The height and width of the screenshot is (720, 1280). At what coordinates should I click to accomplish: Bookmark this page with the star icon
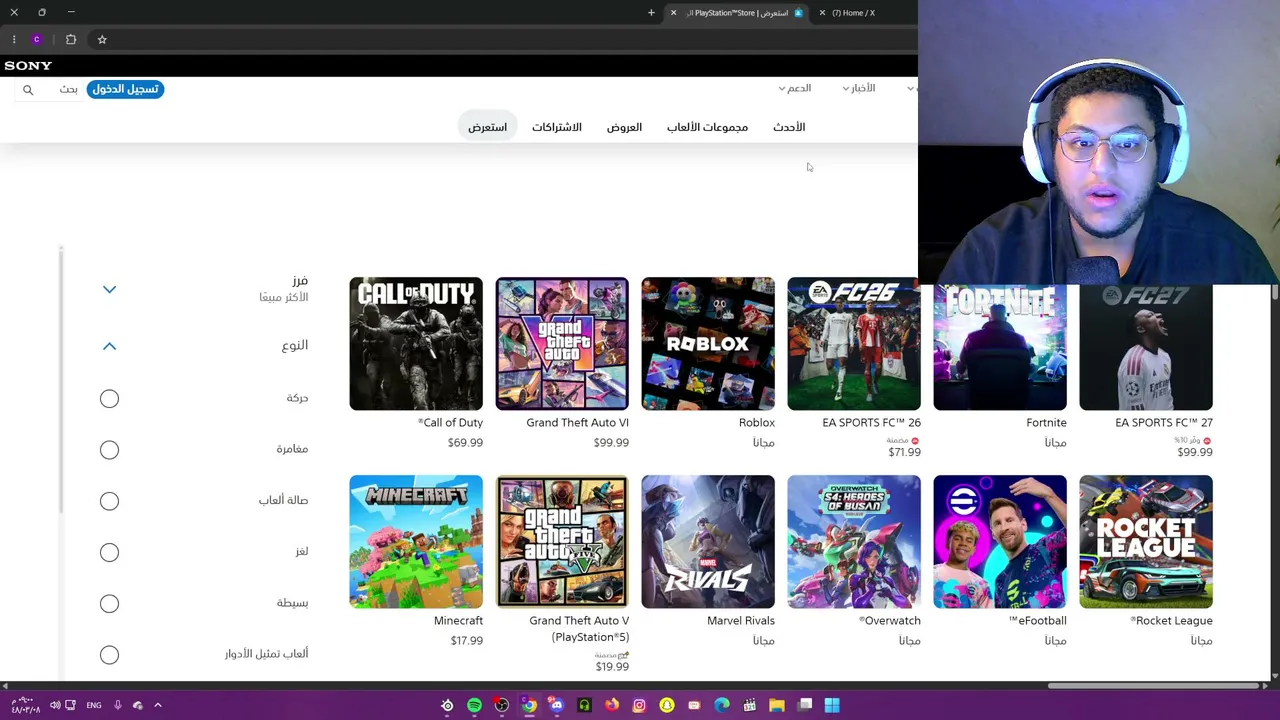click(102, 39)
